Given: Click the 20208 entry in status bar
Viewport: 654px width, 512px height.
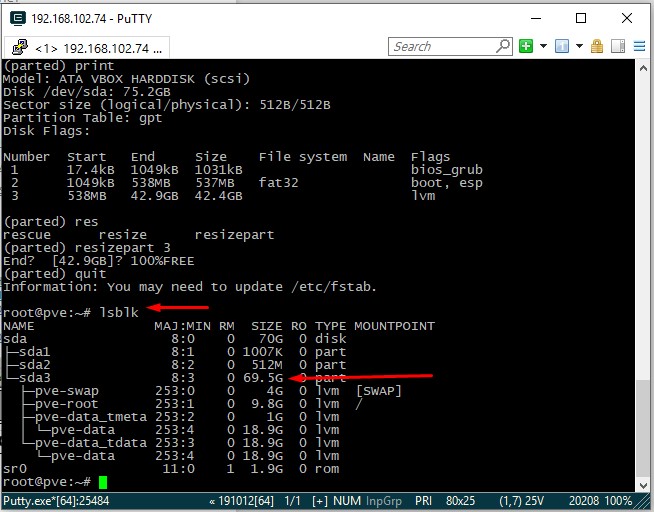Looking at the screenshot, I should pyautogui.click(x=584, y=501).
